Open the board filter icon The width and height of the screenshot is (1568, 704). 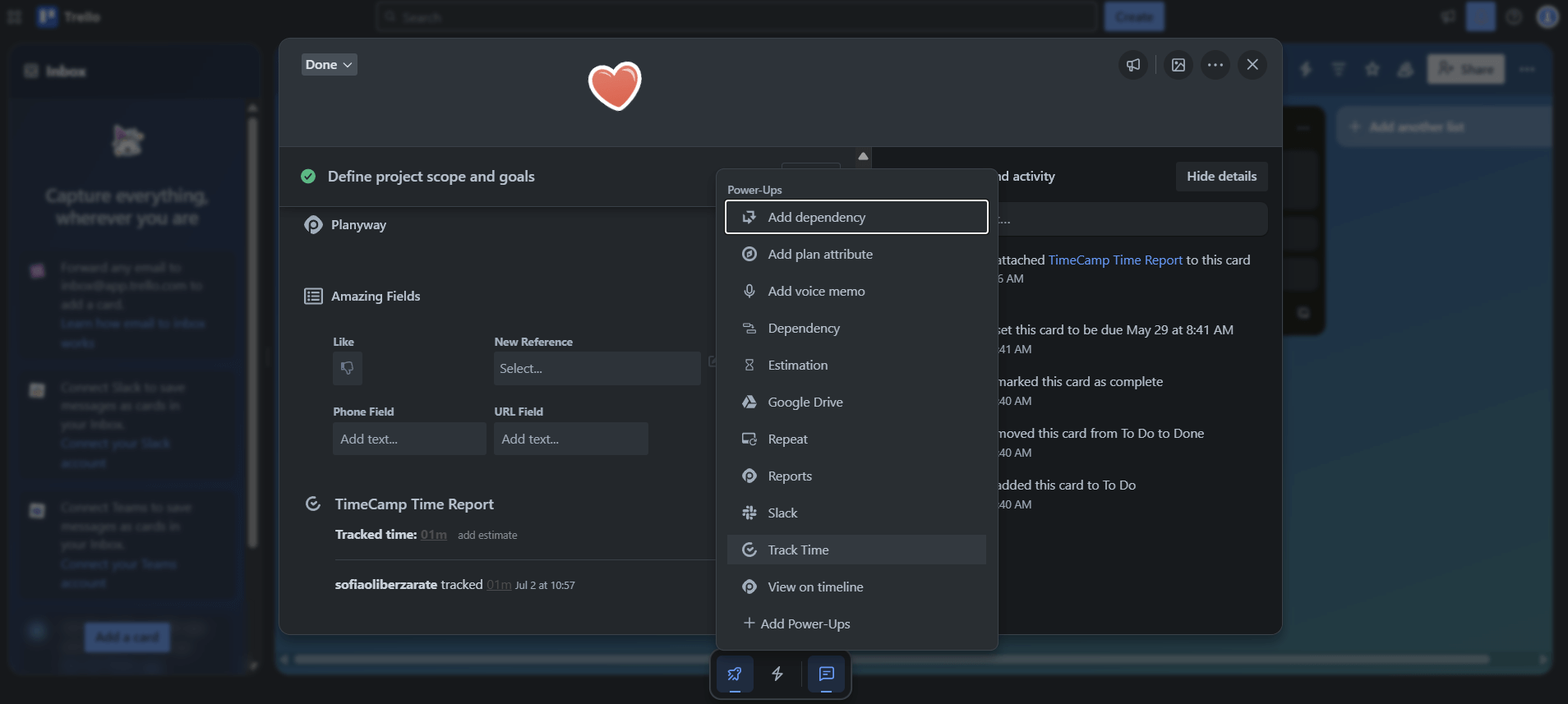1339,69
